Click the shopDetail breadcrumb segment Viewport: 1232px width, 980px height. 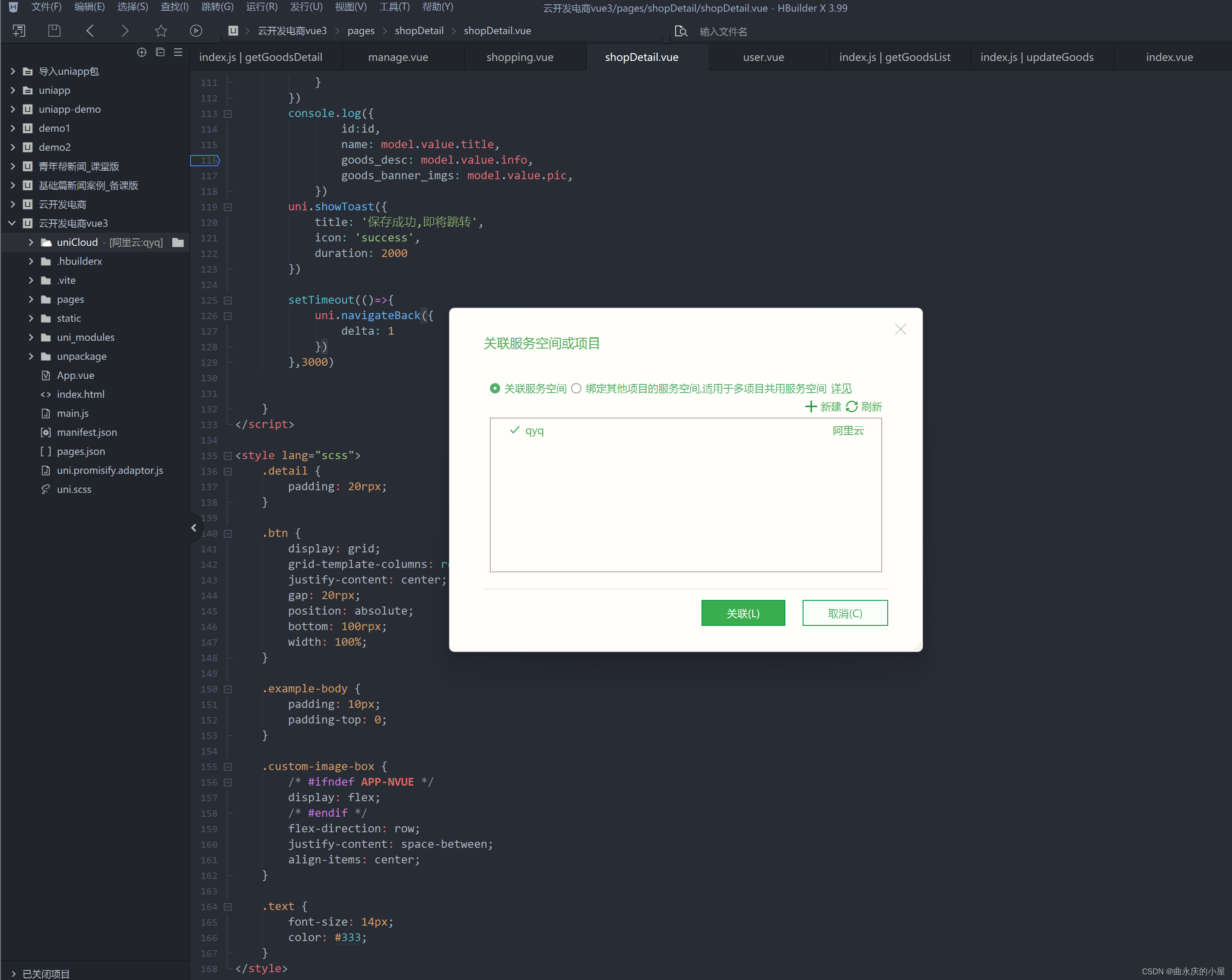[x=419, y=31]
